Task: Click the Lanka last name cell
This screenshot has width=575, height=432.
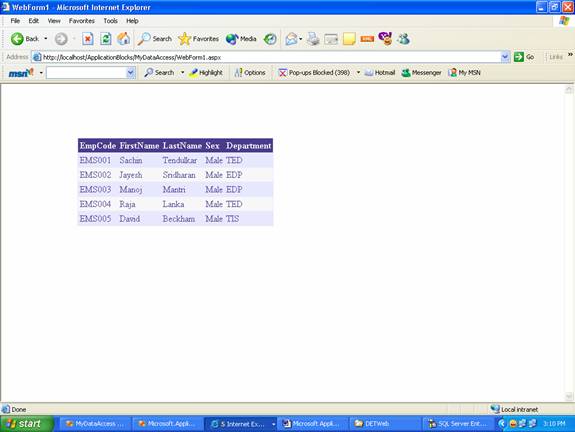Action: 173,204
